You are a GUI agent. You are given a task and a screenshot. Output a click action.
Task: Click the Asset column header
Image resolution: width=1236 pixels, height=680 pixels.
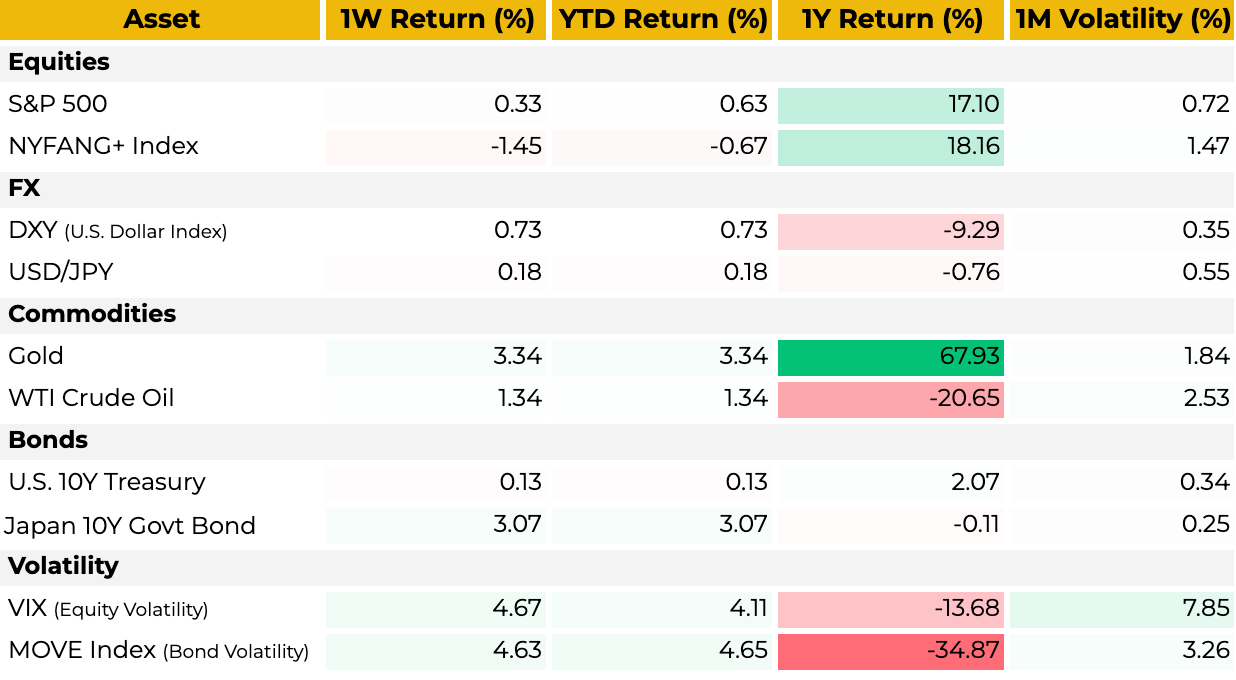(x=161, y=19)
